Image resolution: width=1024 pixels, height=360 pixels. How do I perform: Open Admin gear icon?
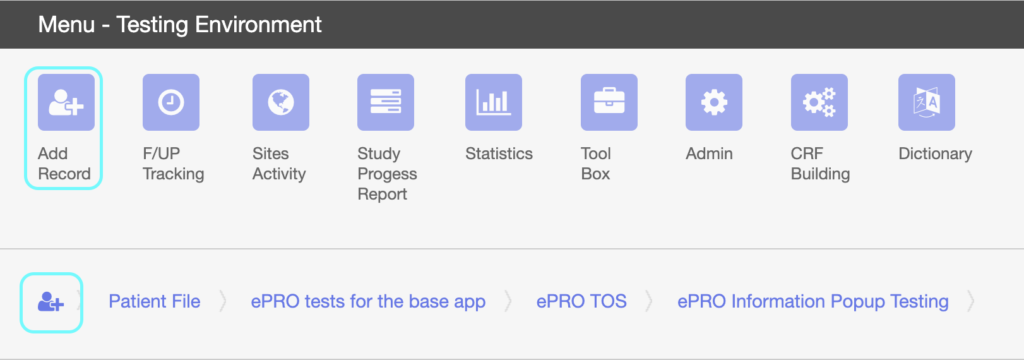click(x=714, y=102)
